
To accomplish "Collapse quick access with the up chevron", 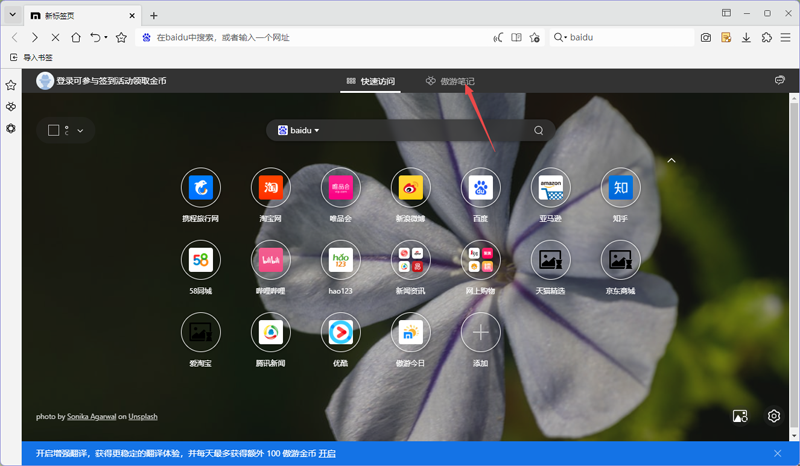I will coord(671,160).
